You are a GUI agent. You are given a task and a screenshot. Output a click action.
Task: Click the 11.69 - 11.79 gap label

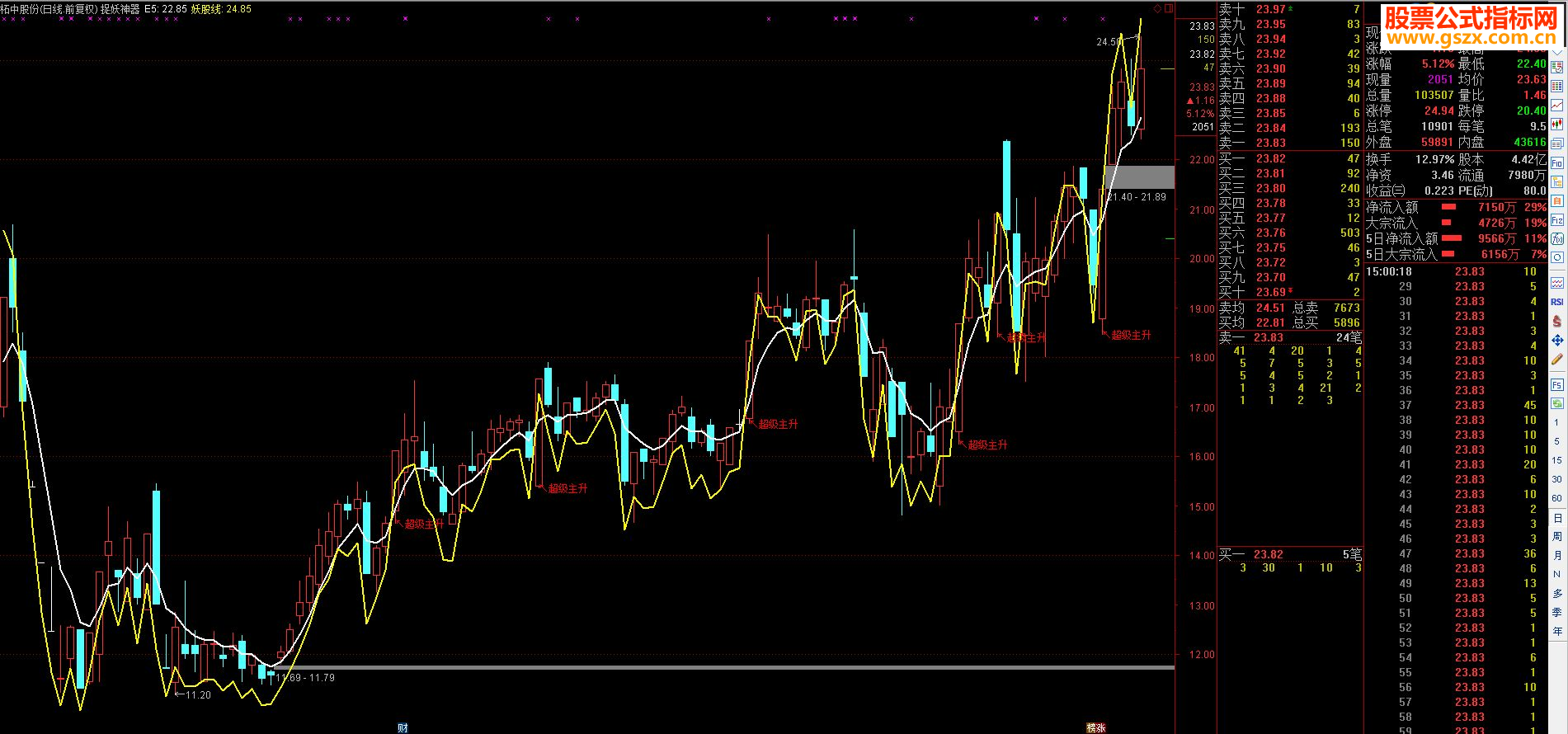[305, 678]
